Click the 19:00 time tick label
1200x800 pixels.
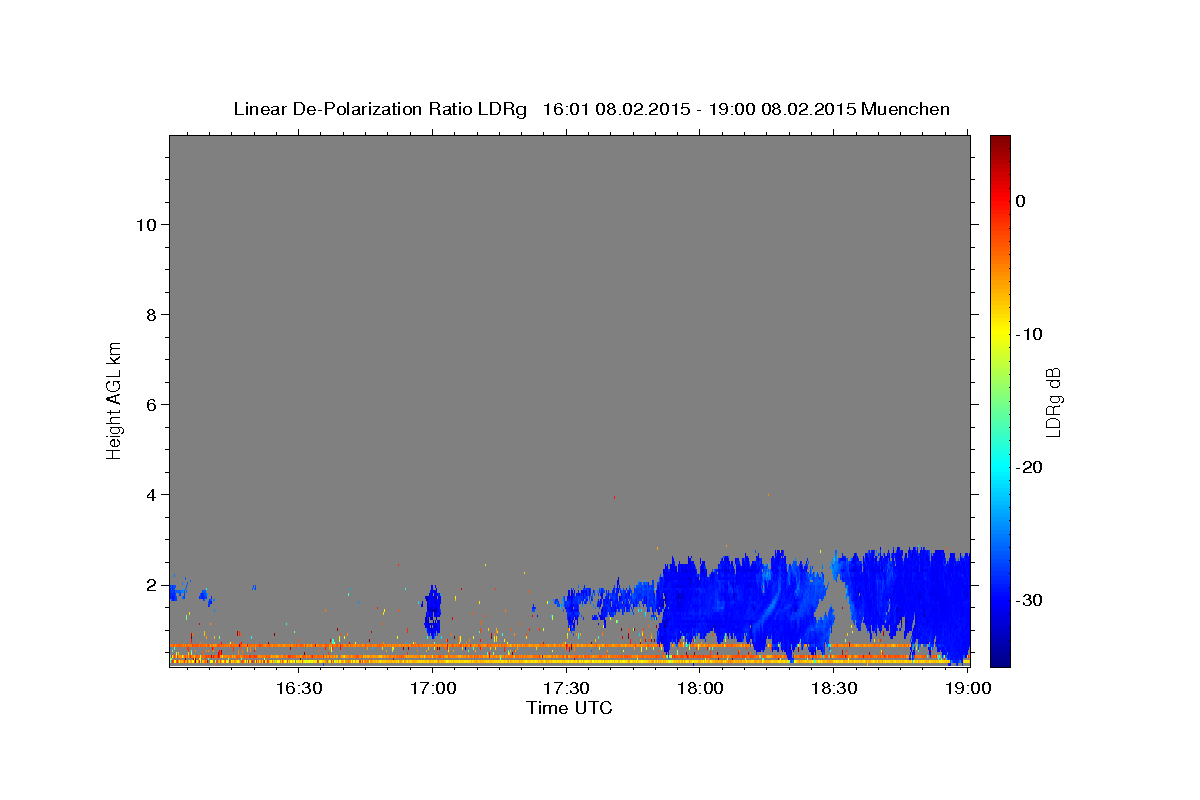[x=967, y=688]
